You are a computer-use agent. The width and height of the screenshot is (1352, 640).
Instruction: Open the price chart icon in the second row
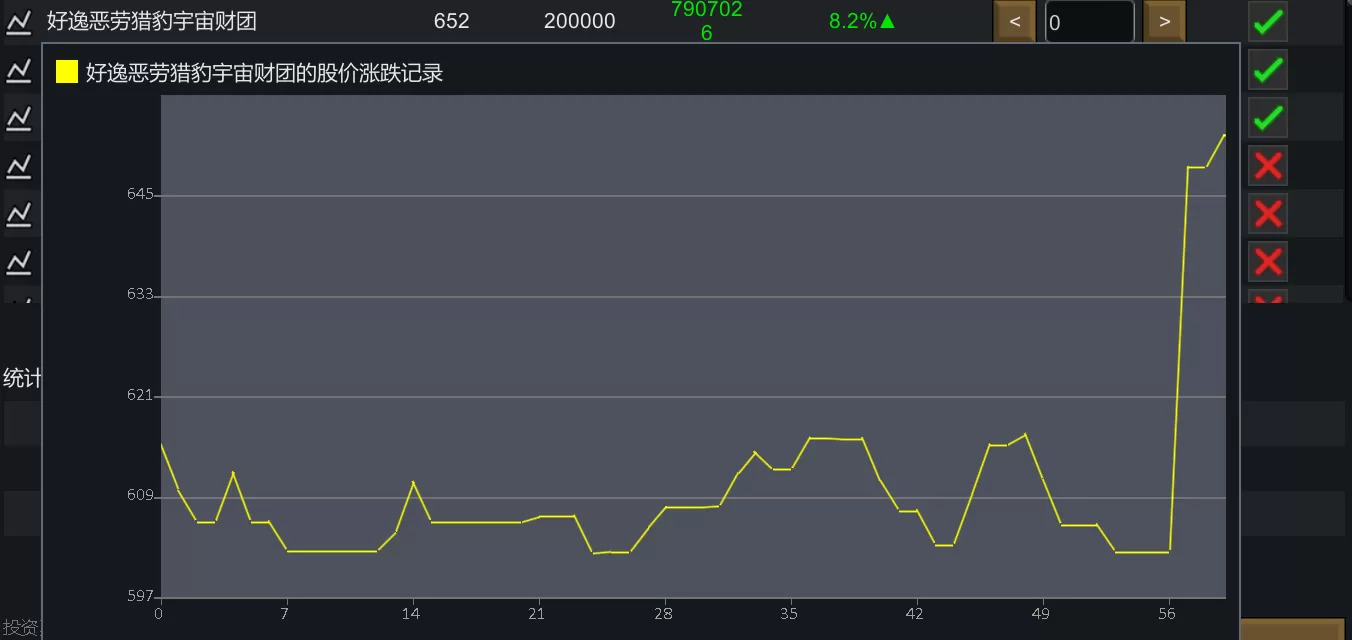pos(19,71)
